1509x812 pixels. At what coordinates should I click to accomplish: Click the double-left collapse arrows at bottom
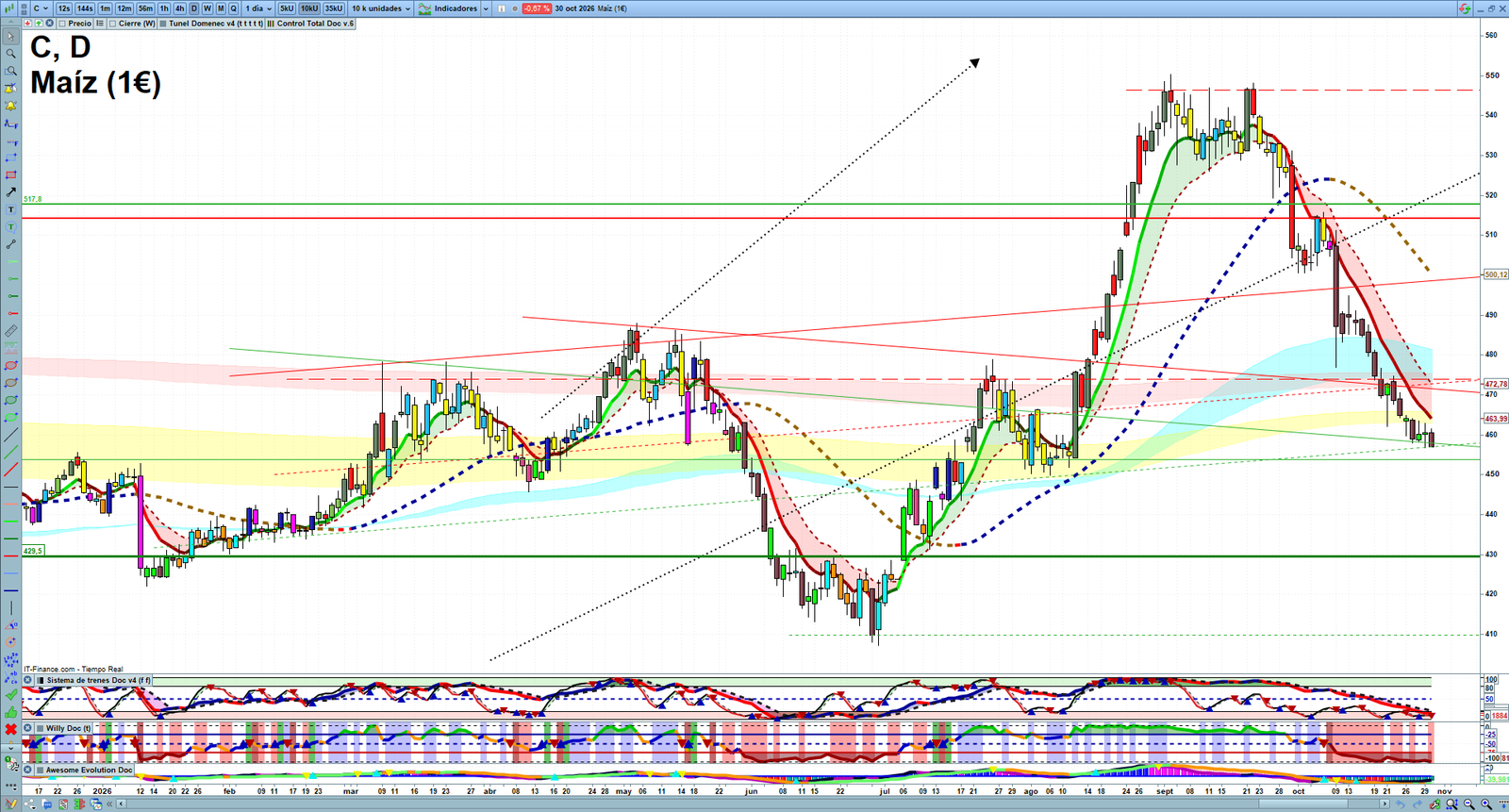coord(109,804)
